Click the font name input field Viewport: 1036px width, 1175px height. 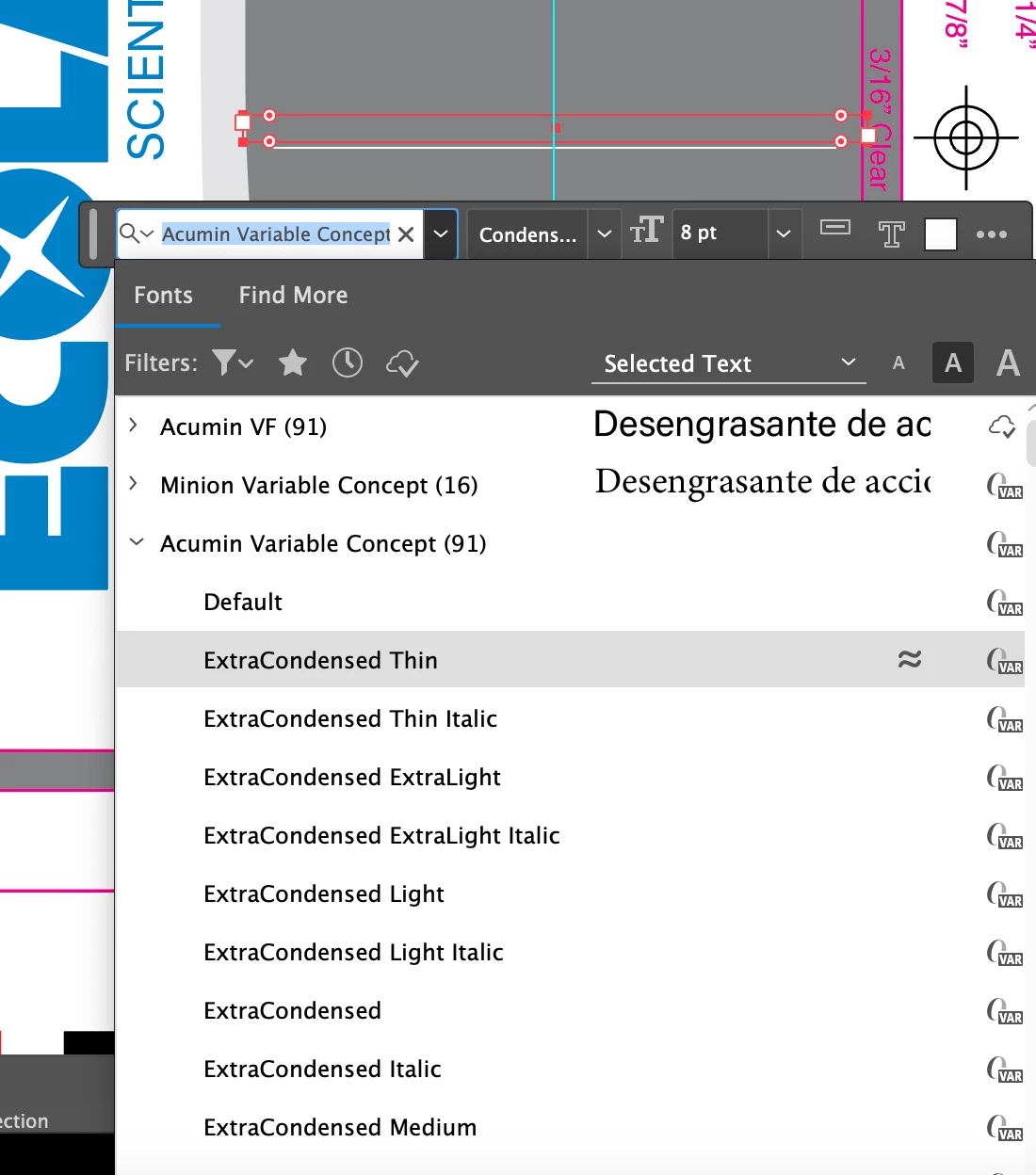(x=275, y=234)
